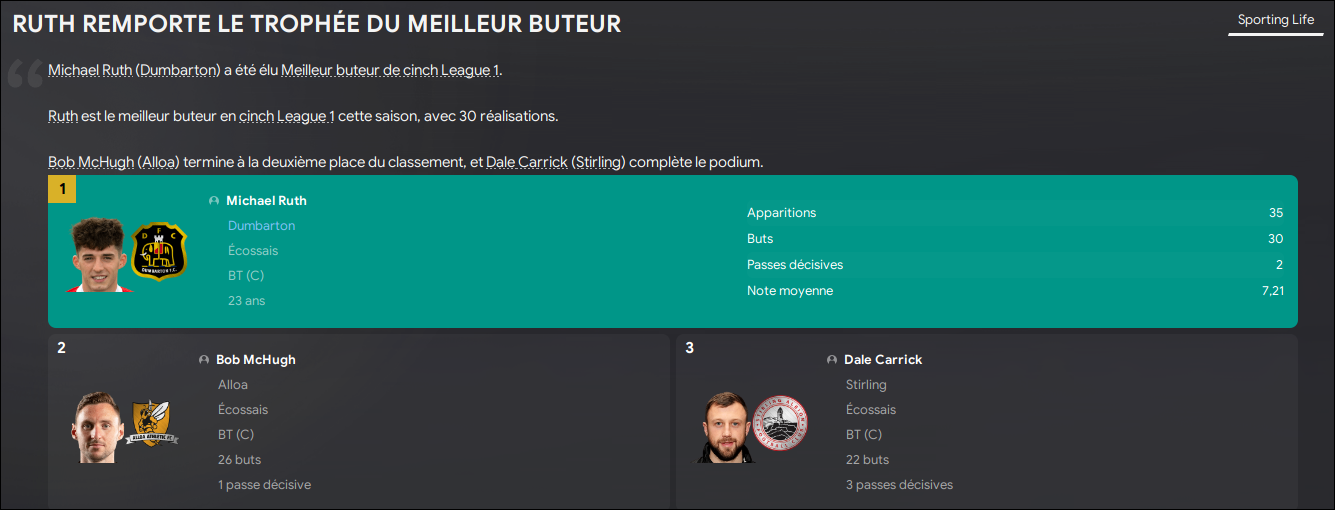Open the Meilleur buteur de cinch League 1 link
The height and width of the screenshot is (510, 1335).
pyautogui.click(x=390, y=70)
